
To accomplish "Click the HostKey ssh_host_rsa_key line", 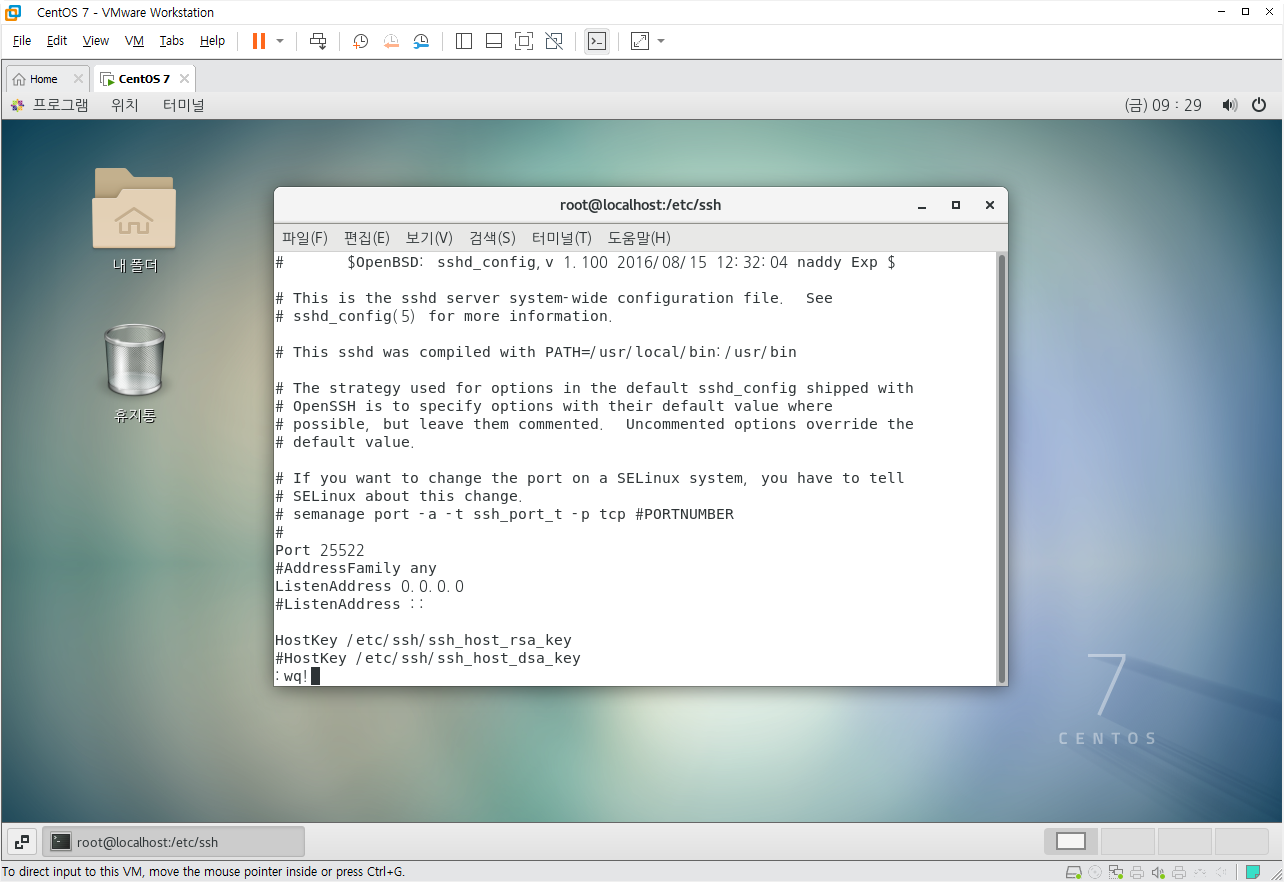I will click(424, 640).
